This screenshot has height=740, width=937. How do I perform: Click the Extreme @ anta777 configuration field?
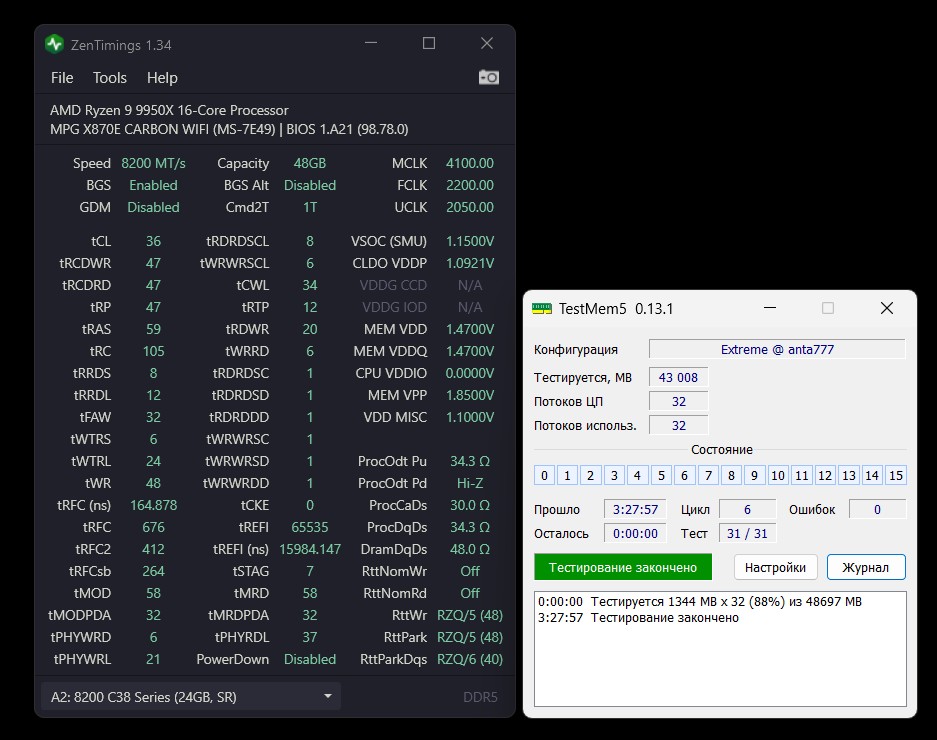point(776,349)
